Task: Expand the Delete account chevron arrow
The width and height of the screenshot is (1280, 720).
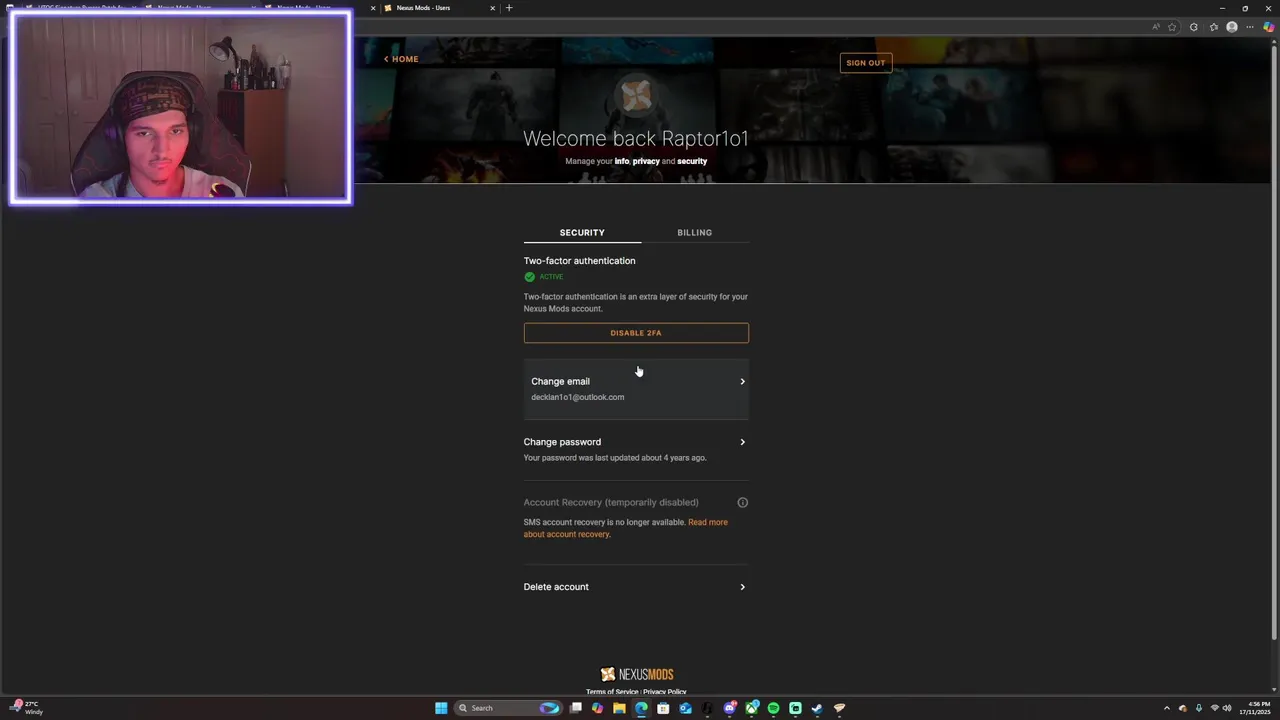Action: (x=742, y=587)
